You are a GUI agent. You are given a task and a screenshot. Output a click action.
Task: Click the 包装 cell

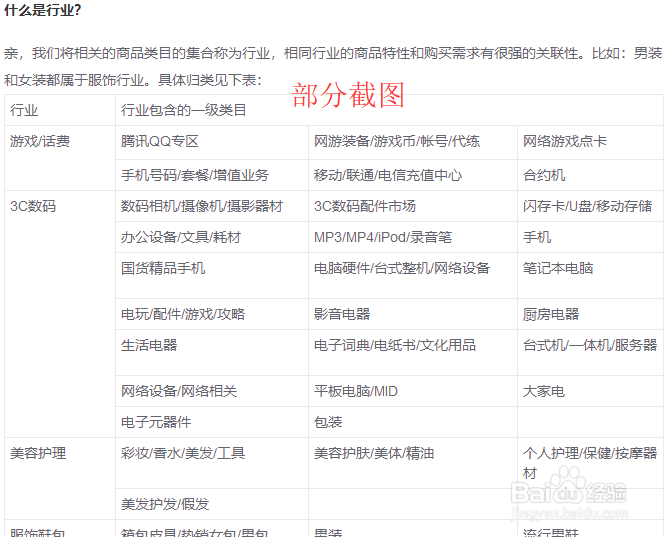tap(413, 422)
